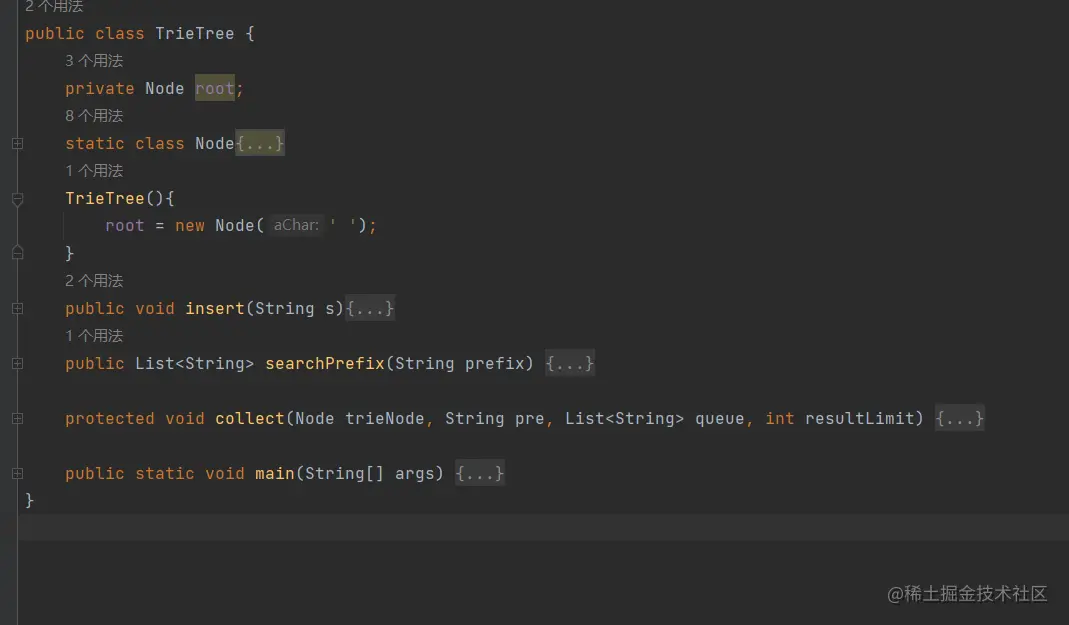The width and height of the screenshot is (1069, 625).
Task: Expand folded {...} body after Node class
Action: click(x=260, y=143)
